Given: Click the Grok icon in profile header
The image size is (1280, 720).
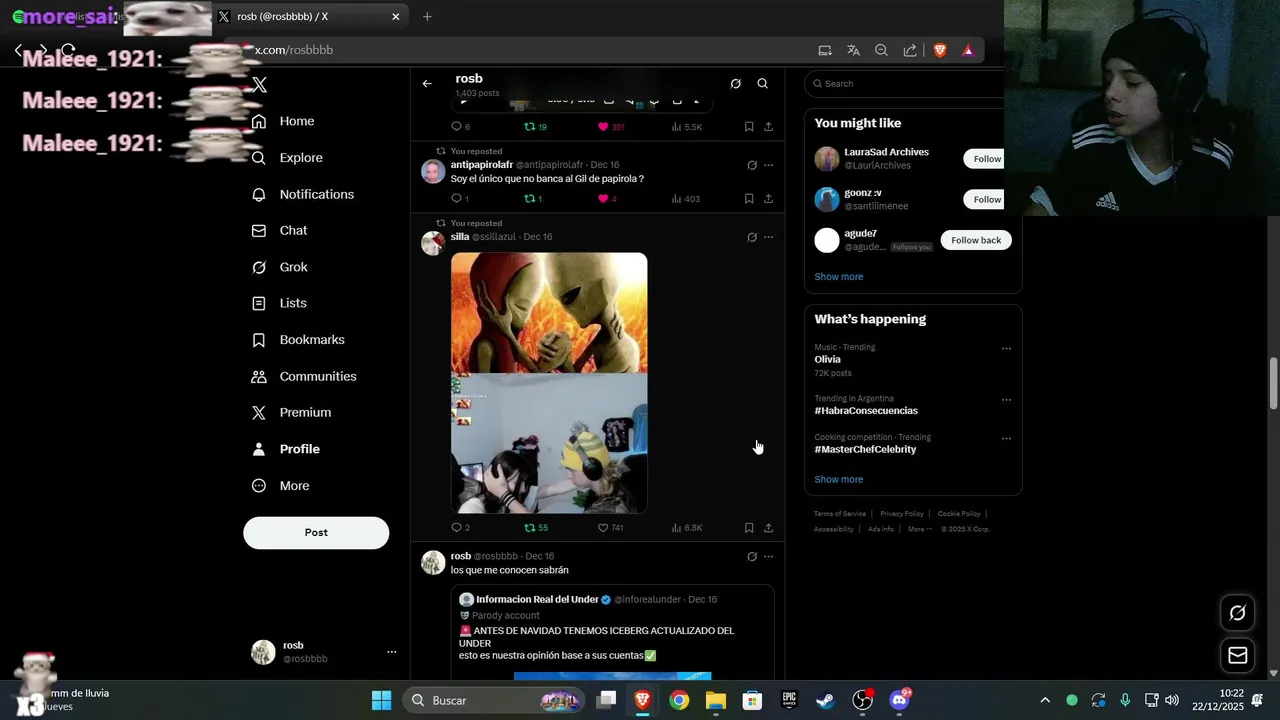Looking at the screenshot, I should click(736, 84).
